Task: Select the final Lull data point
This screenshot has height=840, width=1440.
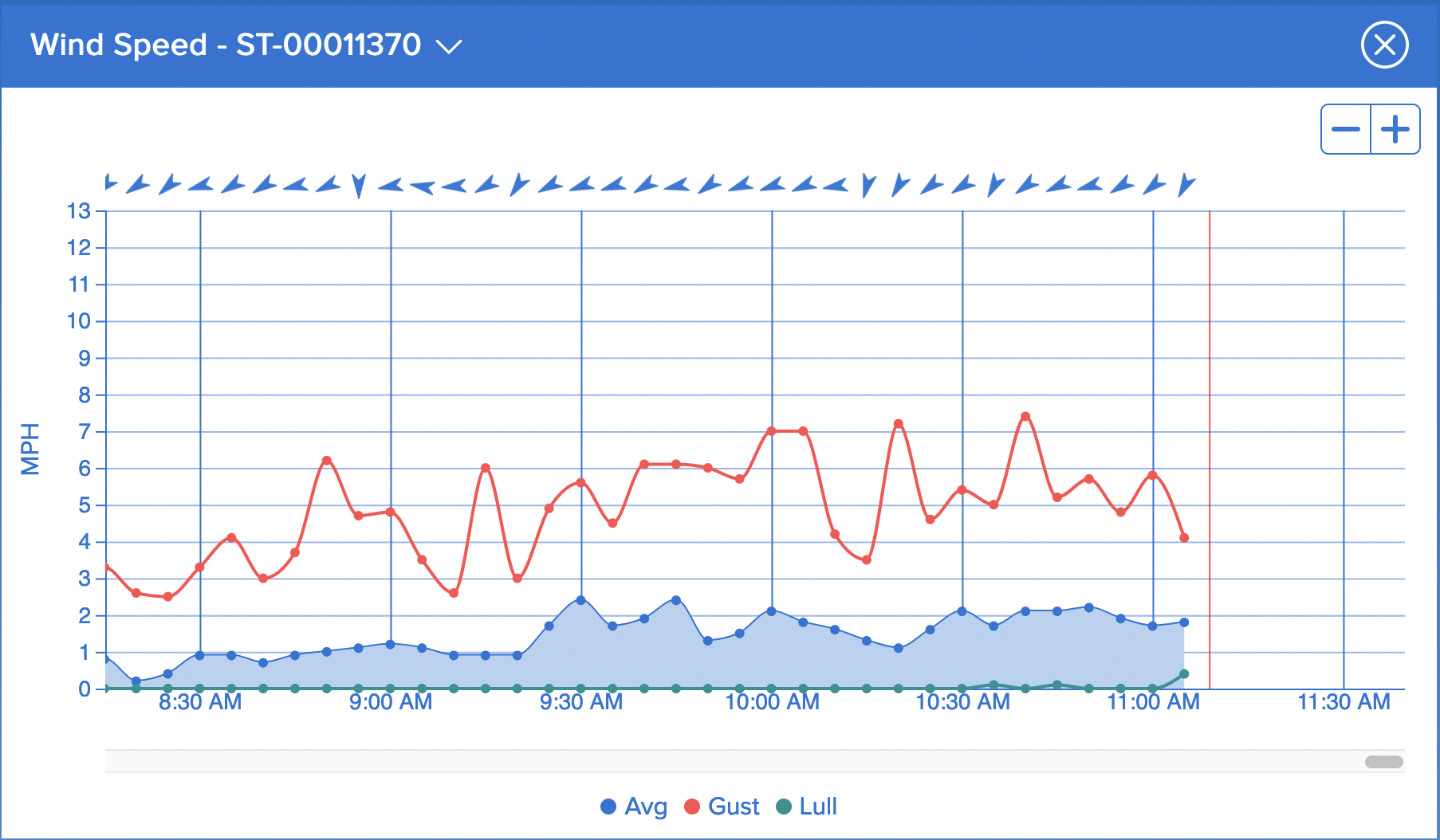Action: click(x=1184, y=674)
